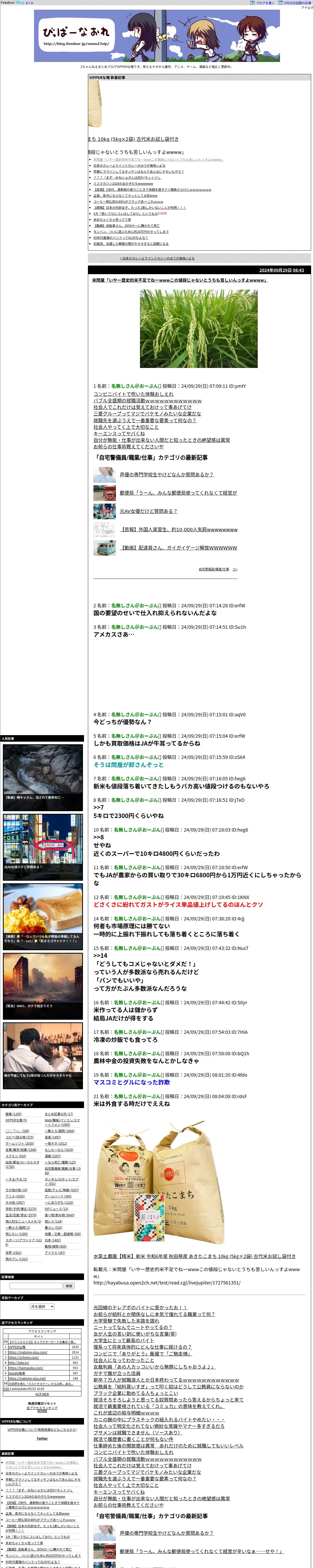Click the neon city street popular article thumbnail
Viewport: 314px width, 1568px height.
tap(43, 847)
